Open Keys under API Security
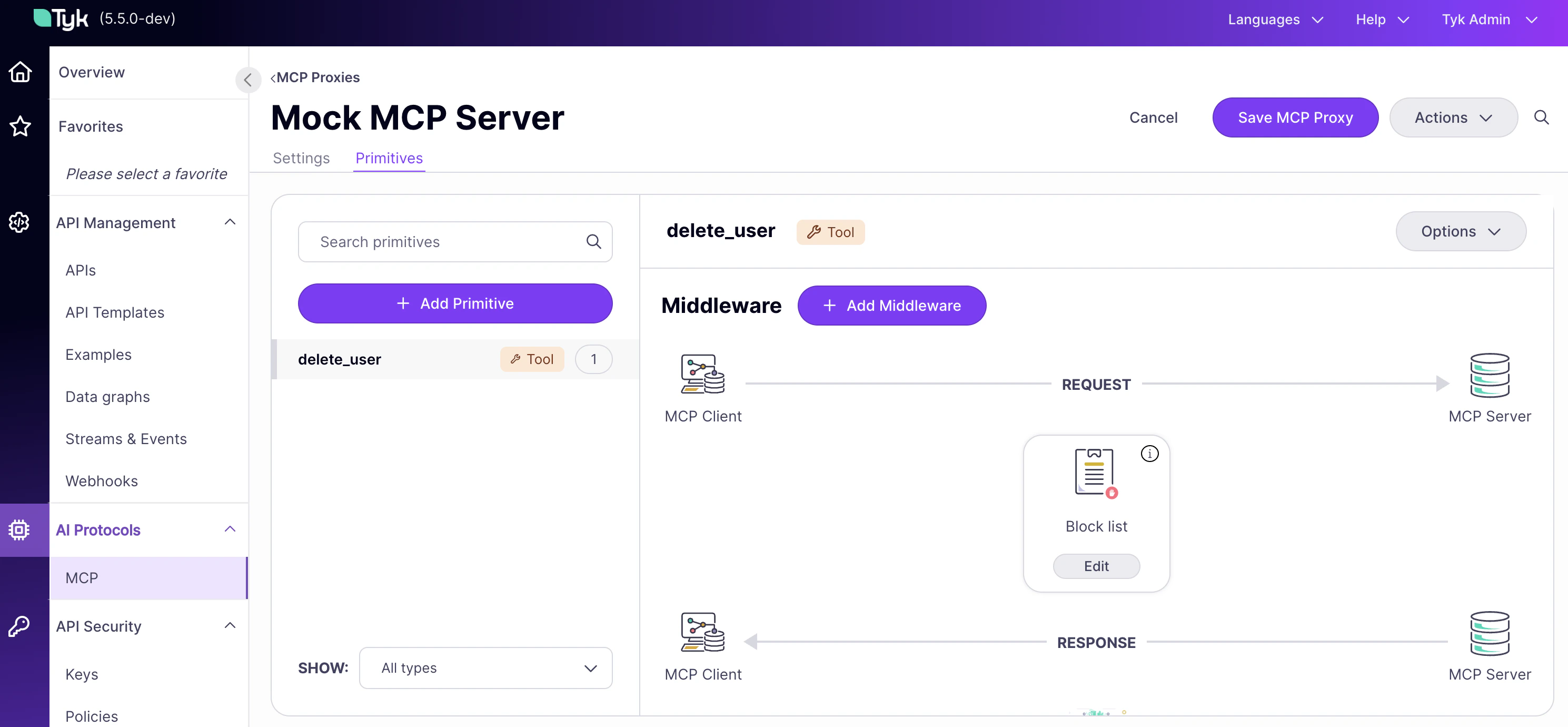 [x=82, y=674]
